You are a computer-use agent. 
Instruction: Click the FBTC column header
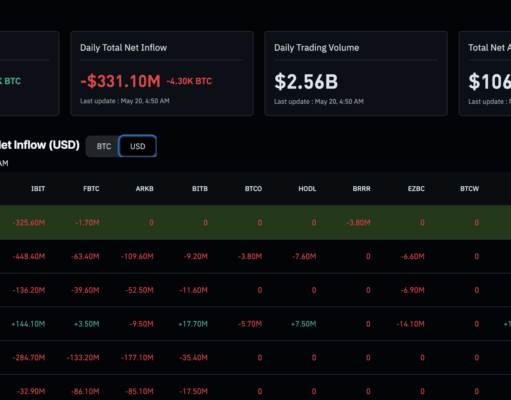91,189
